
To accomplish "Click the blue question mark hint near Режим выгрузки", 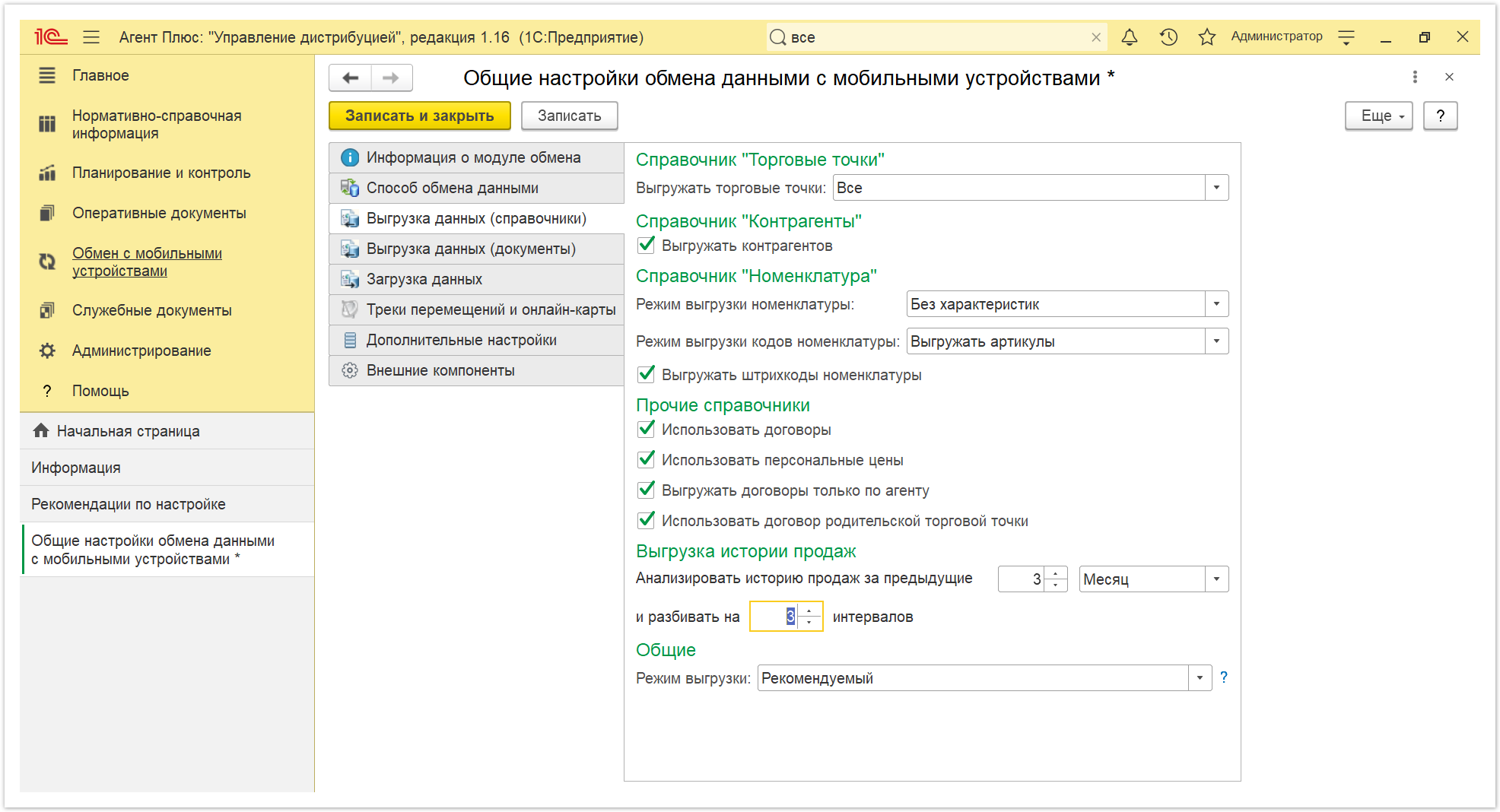I will 1223,677.
